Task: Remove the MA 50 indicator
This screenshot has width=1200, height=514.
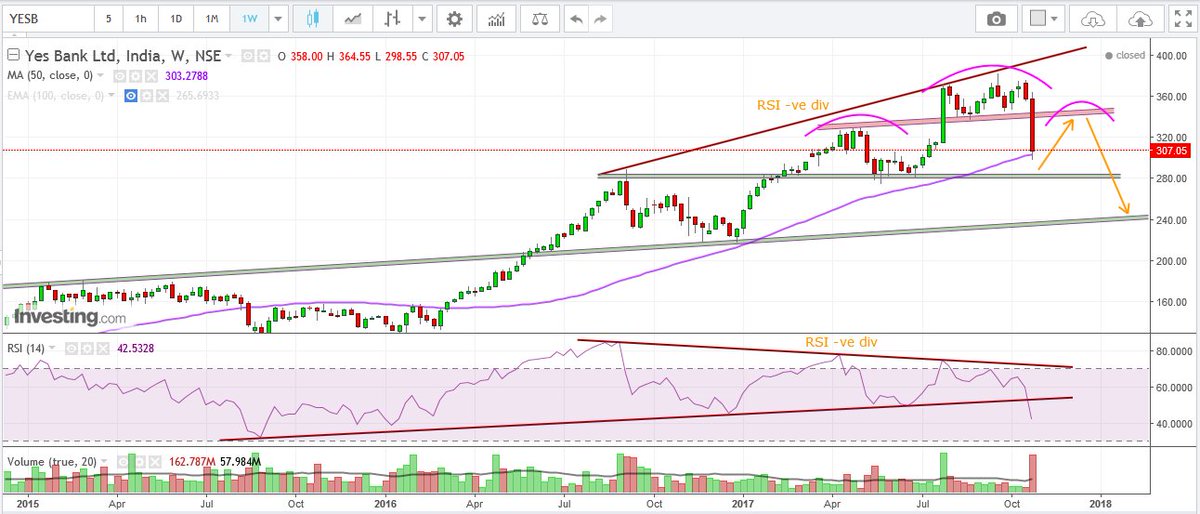Action: tap(151, 76)
